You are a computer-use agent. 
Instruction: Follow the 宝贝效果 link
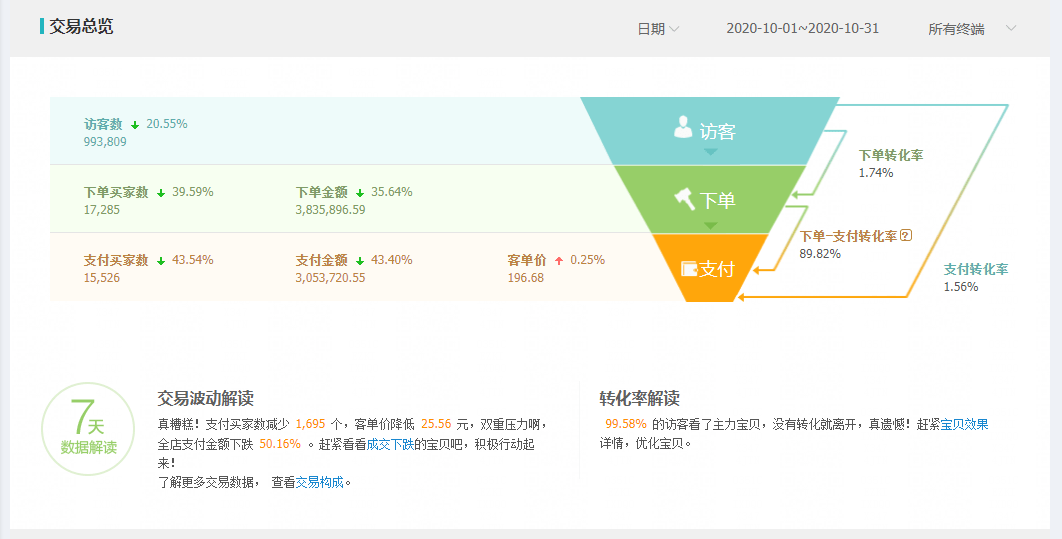[x=964, y=425]
